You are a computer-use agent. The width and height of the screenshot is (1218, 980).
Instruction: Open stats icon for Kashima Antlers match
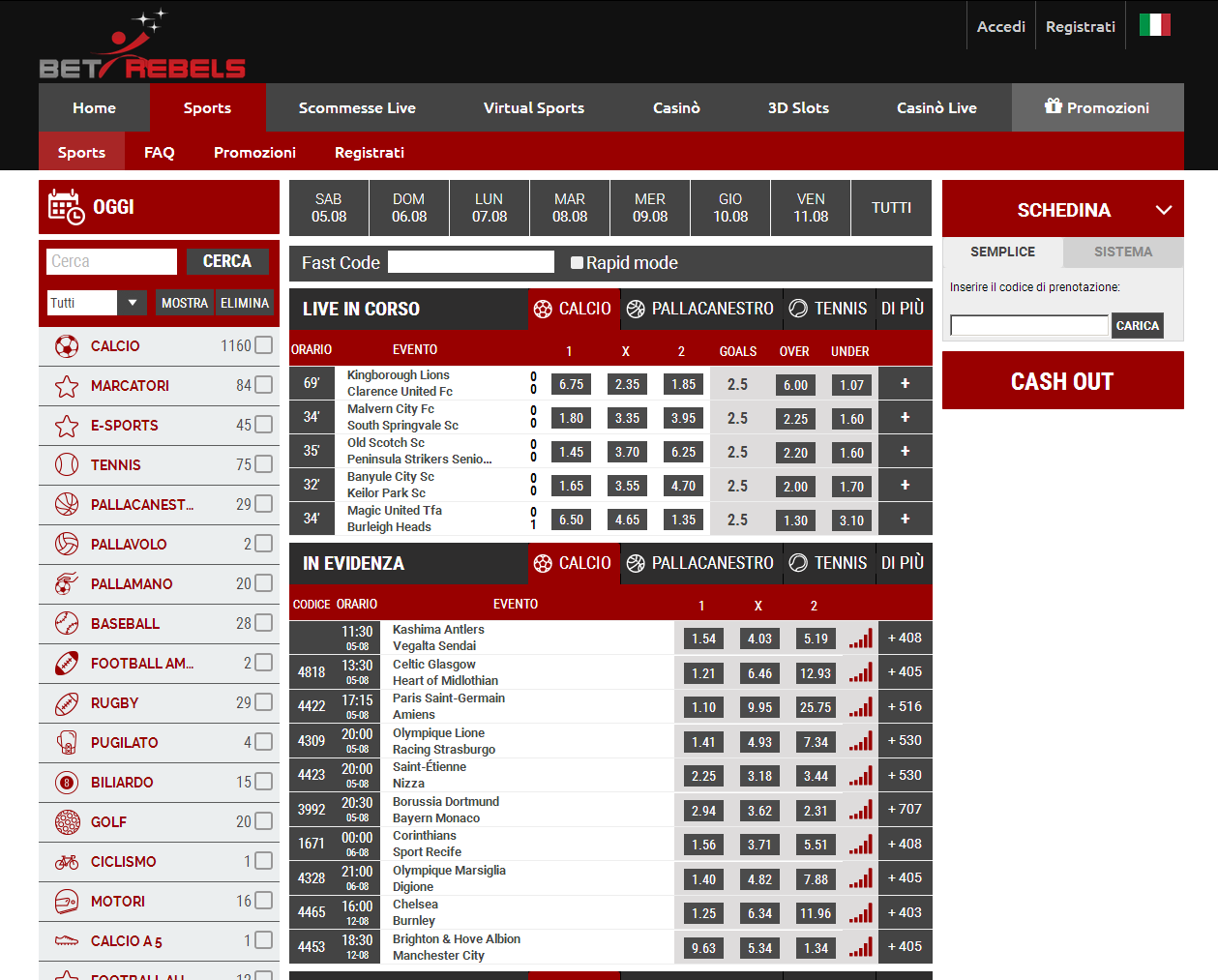point(860,638)
